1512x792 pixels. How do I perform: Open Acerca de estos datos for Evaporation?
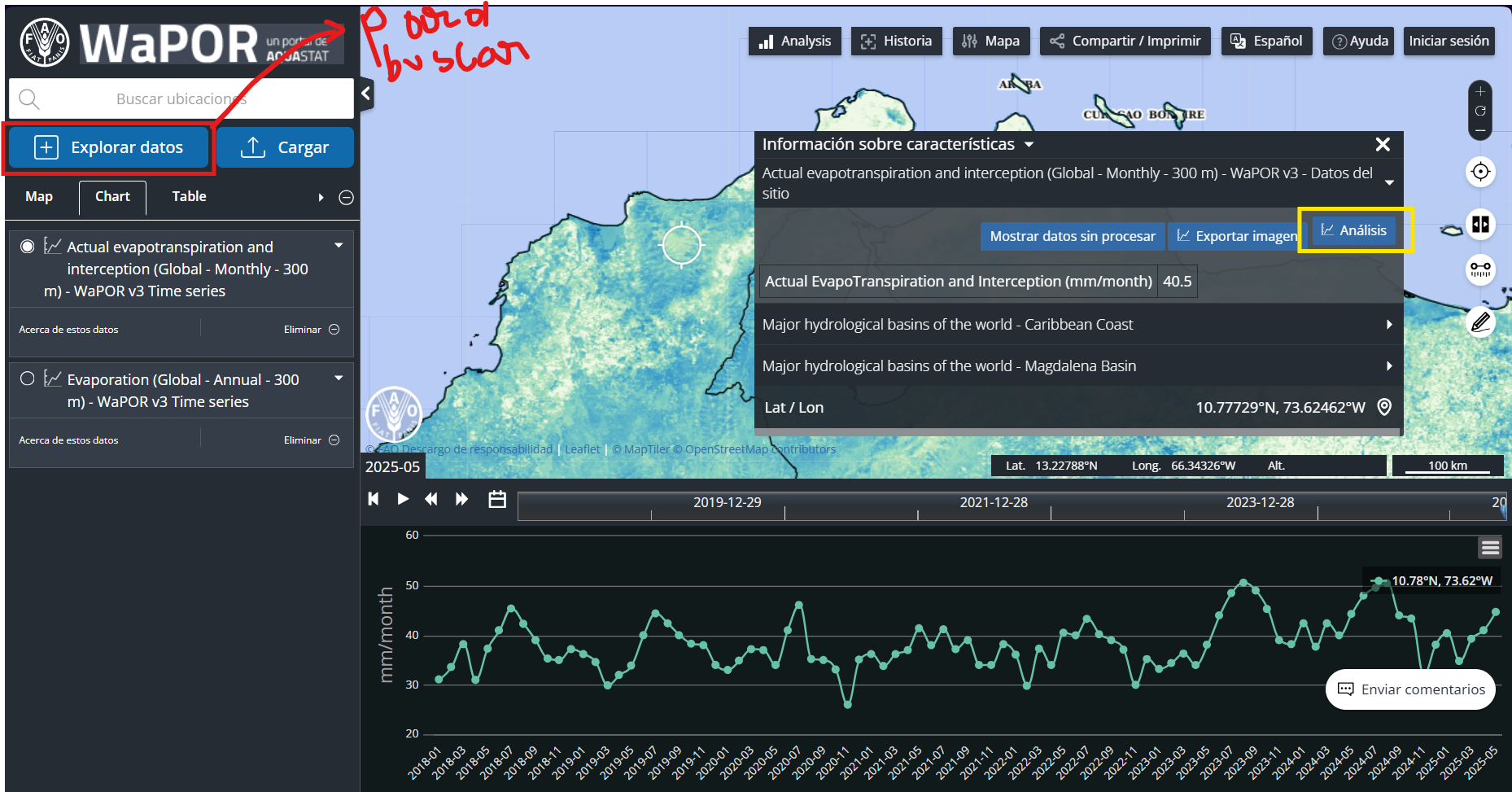[68, 440]
